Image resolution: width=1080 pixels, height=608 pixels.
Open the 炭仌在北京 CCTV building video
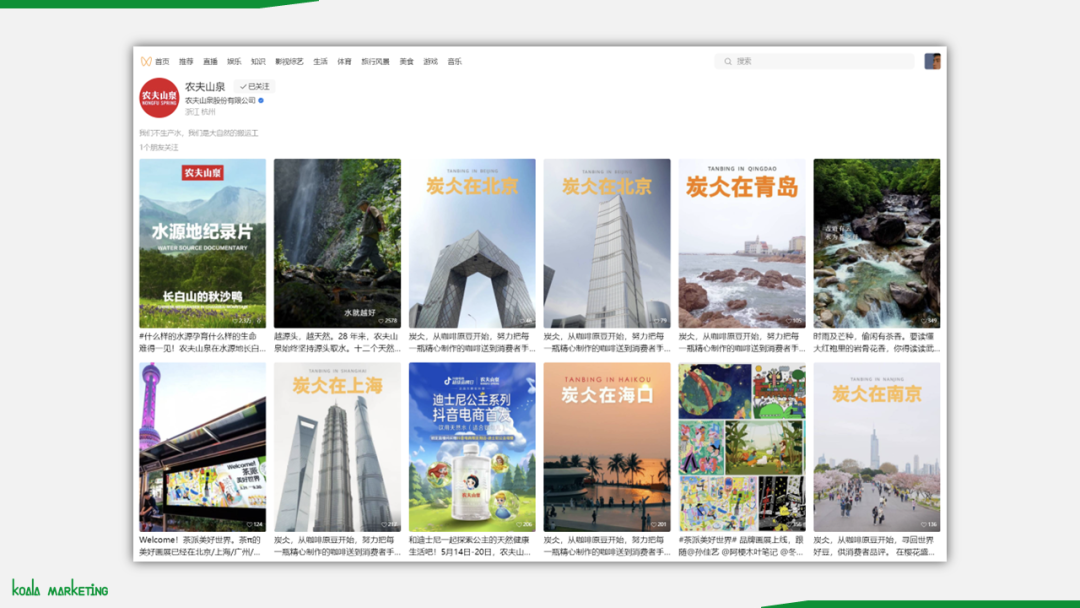click(x=472, y=243)
